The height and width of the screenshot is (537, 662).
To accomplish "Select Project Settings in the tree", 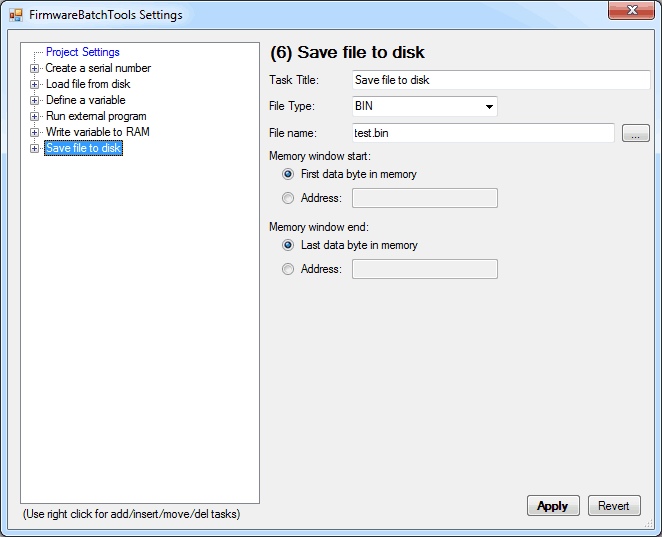I will tap(82, 52).
